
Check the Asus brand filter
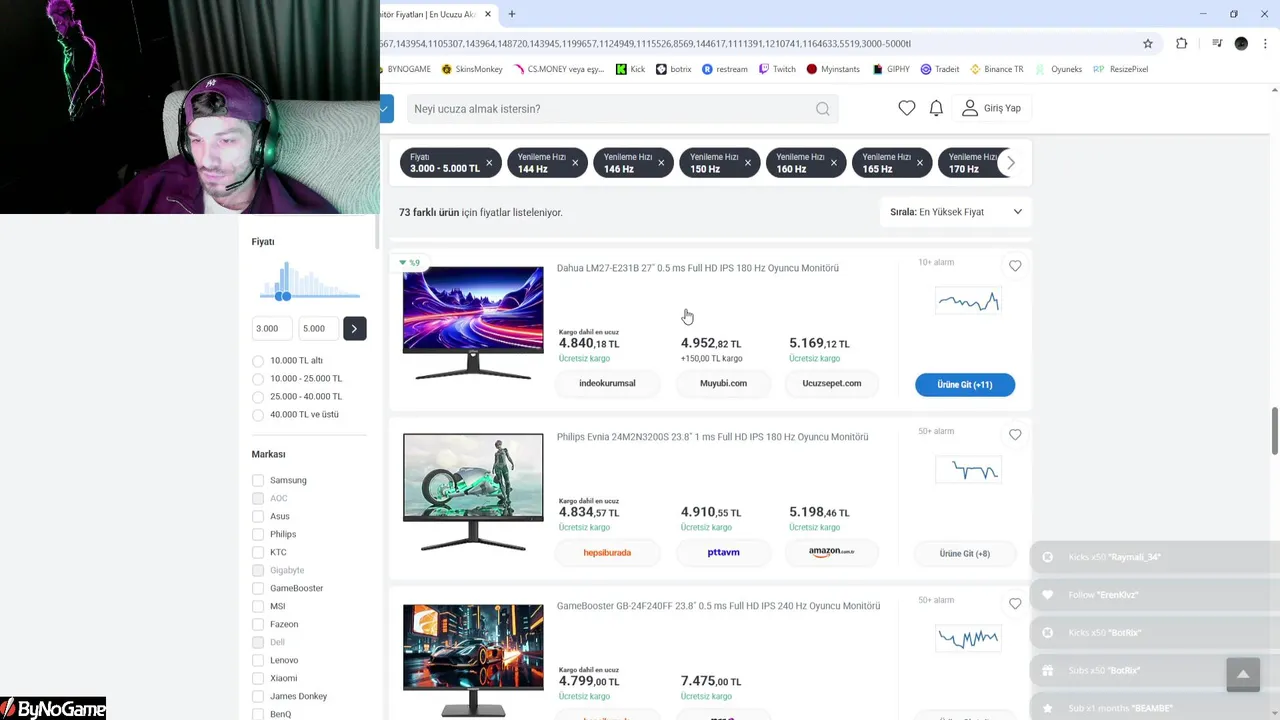(x=258, y=516)
